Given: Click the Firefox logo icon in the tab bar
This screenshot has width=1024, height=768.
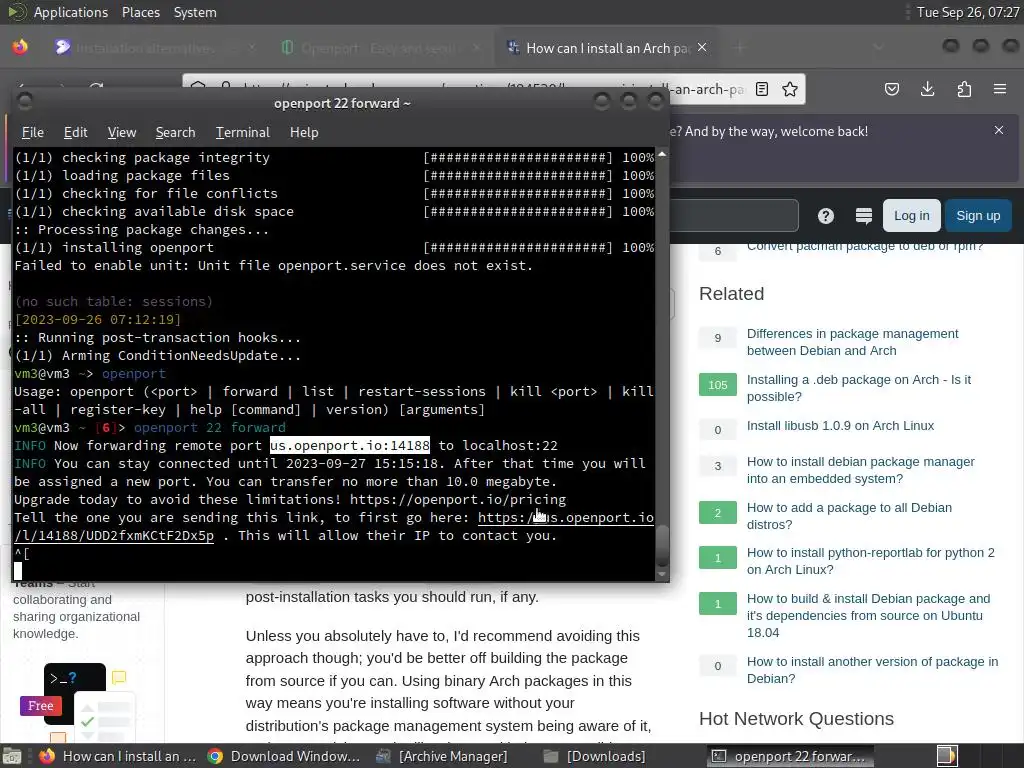Looking at the screenshot, I should pos(20,47).
